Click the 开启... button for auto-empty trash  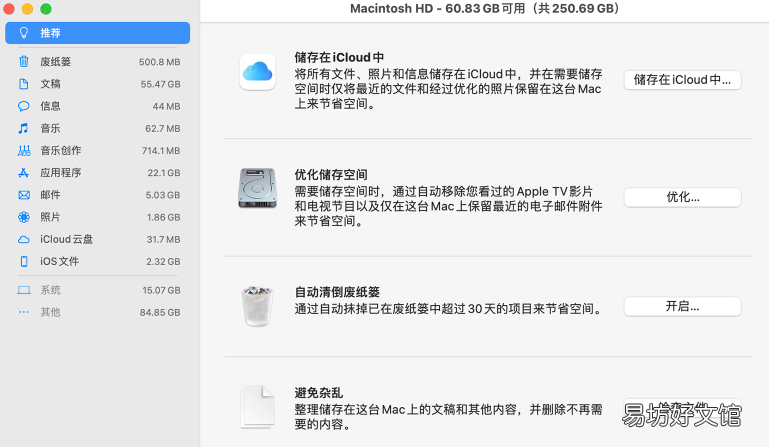(682, 307)
